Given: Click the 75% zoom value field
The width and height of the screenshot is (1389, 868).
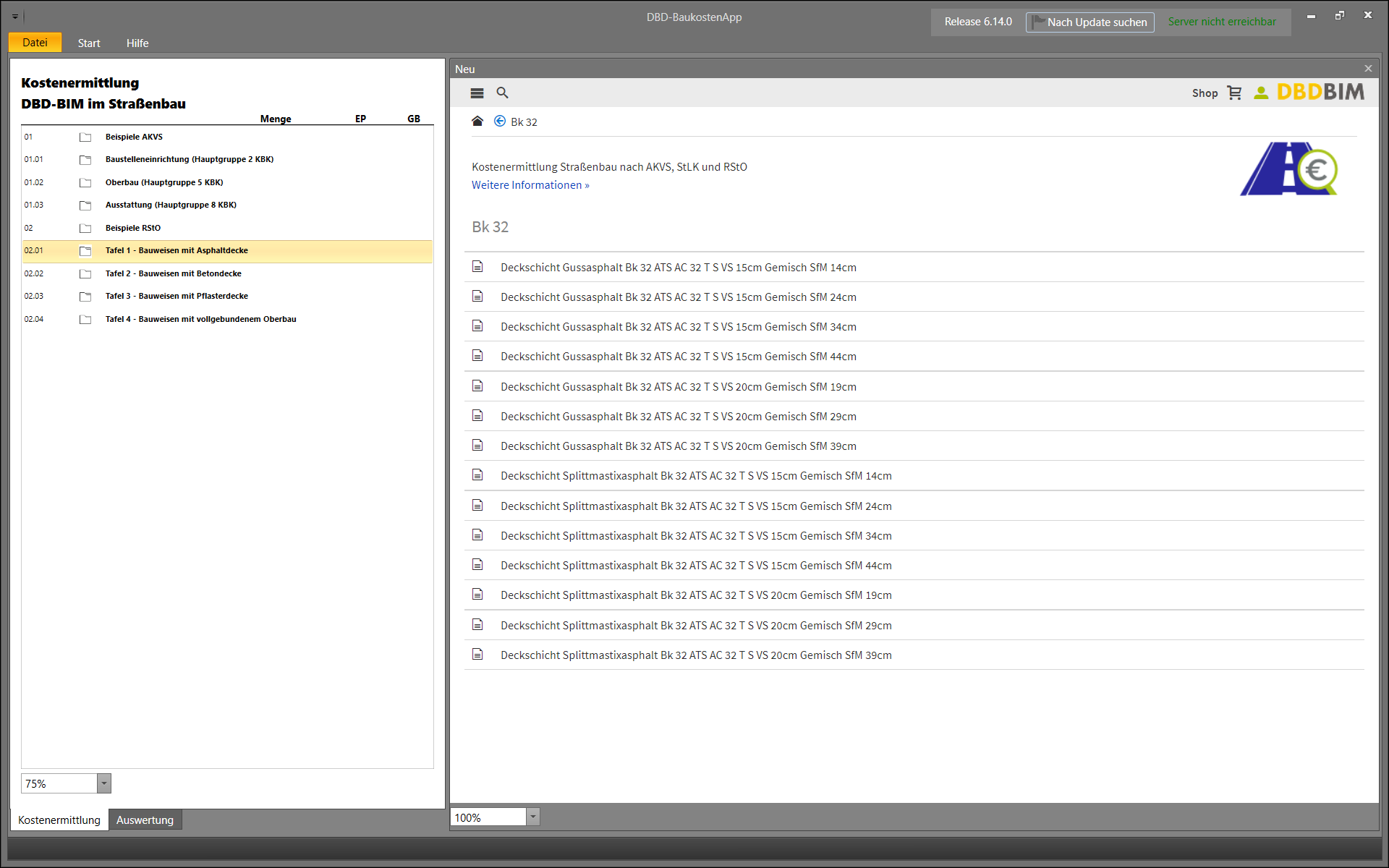Looking at the screenshot, I should 59,783.
